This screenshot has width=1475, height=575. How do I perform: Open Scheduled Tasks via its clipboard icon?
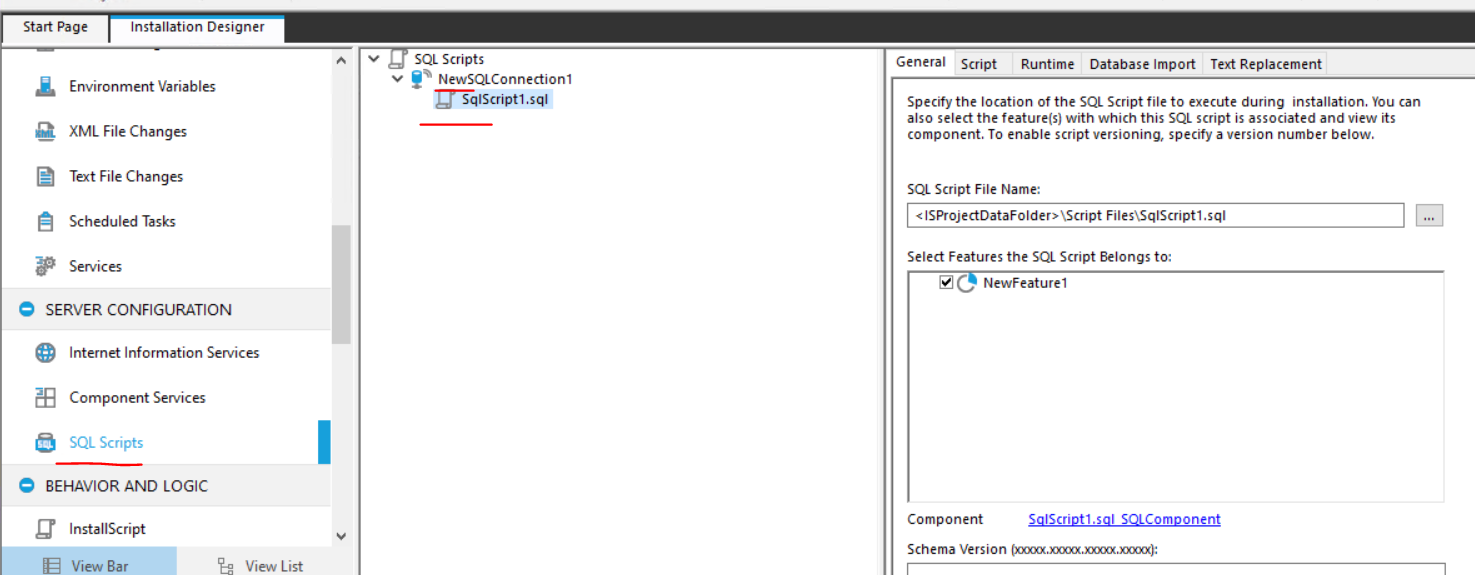tap(45, 222)
